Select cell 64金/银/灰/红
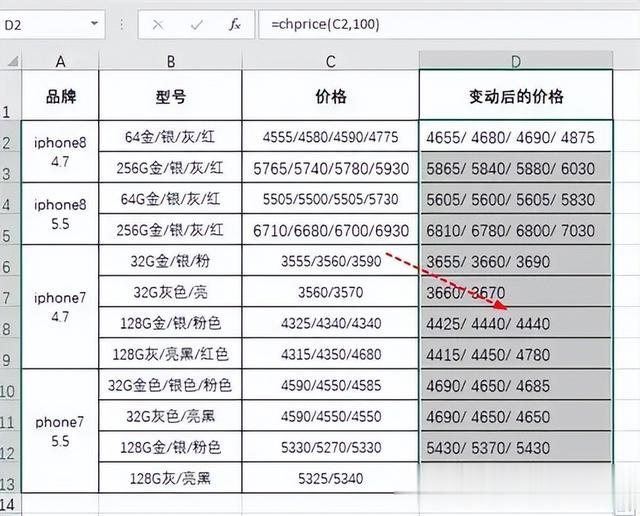Viewport: 640px width, 516px height. pos(171,136)
